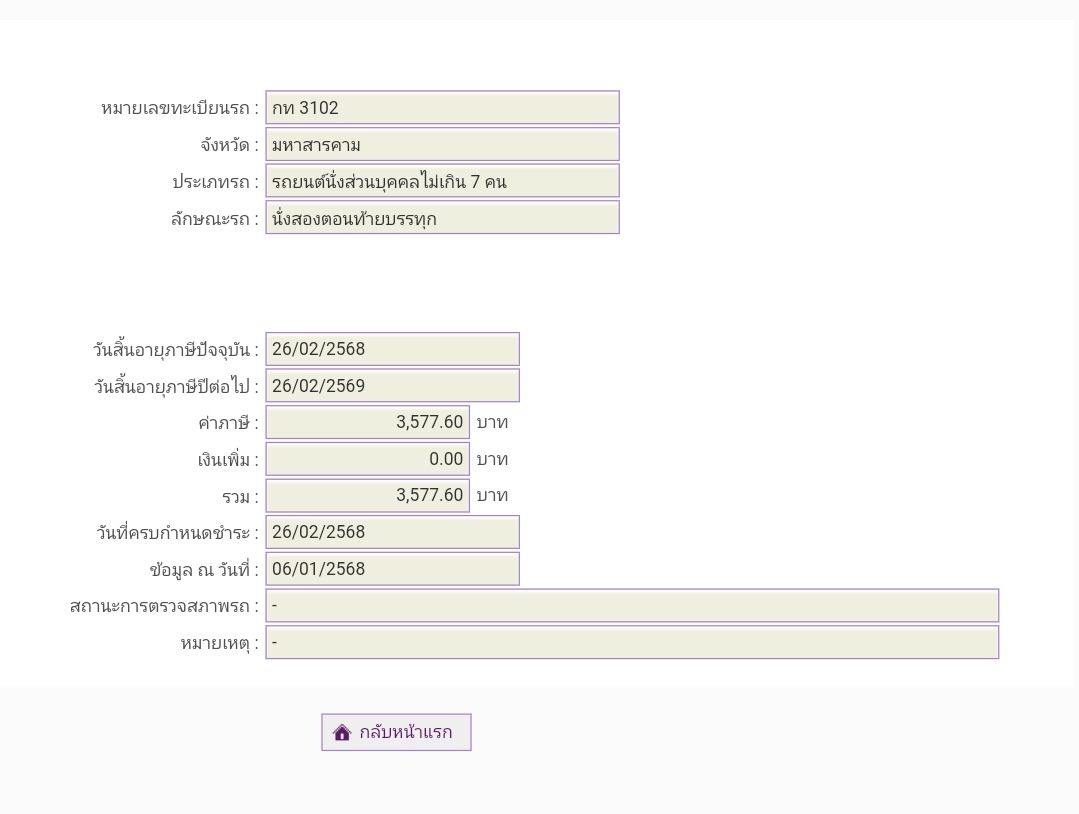Select the vehicle inspection status field
Image resolution: width=1079 pixels, height=814 pixels.
(x=632, y=606)
